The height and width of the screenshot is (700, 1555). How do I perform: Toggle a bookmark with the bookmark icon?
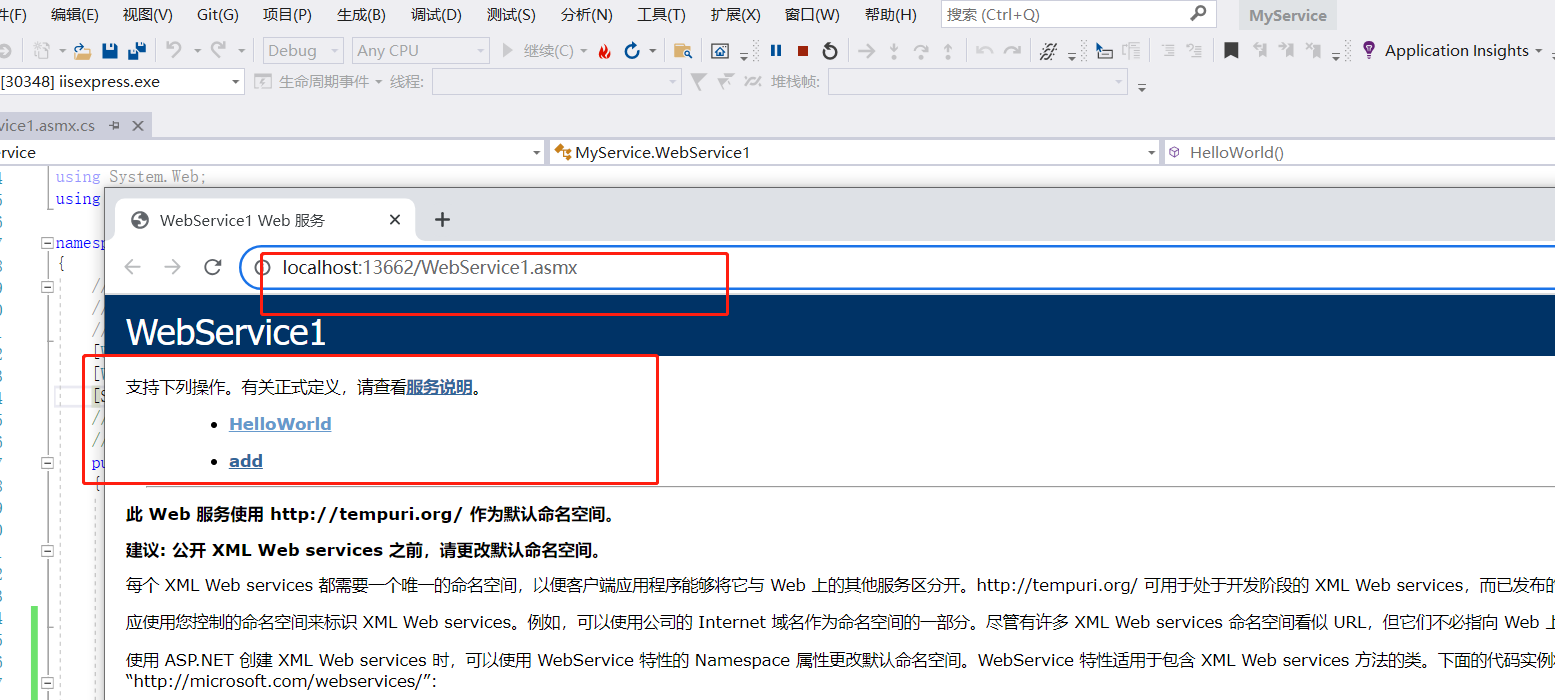1231,51
